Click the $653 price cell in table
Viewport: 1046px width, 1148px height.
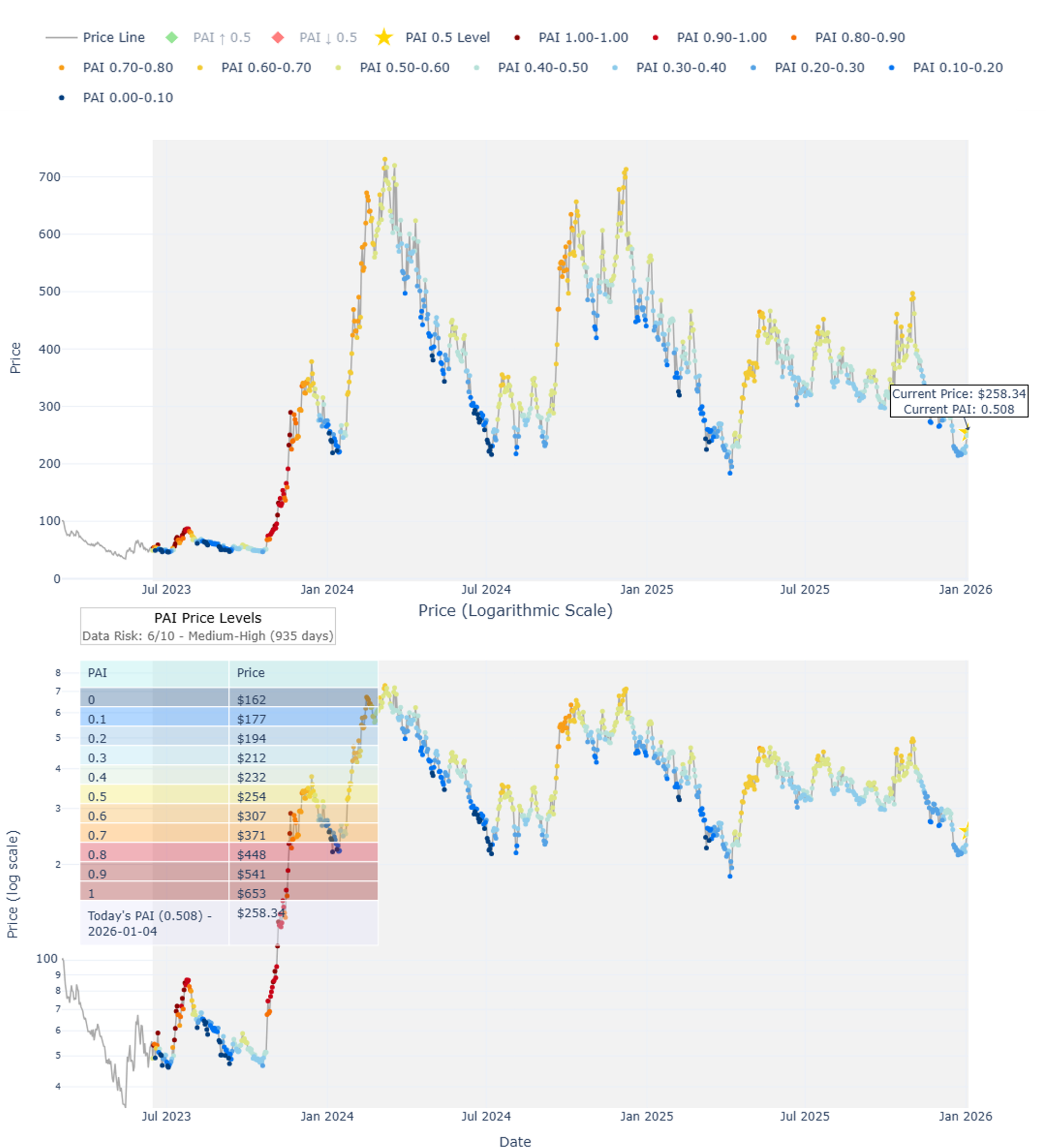251,893
